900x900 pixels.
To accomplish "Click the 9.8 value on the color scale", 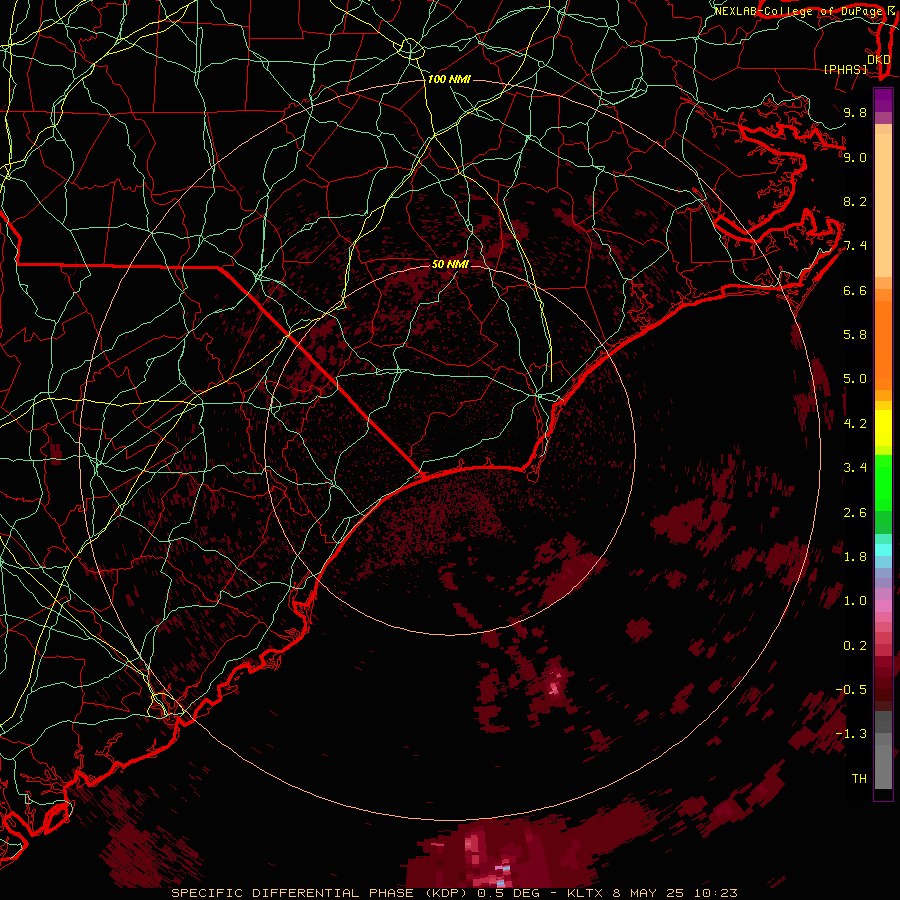I will pyautogui.click(x=855, y=112).
